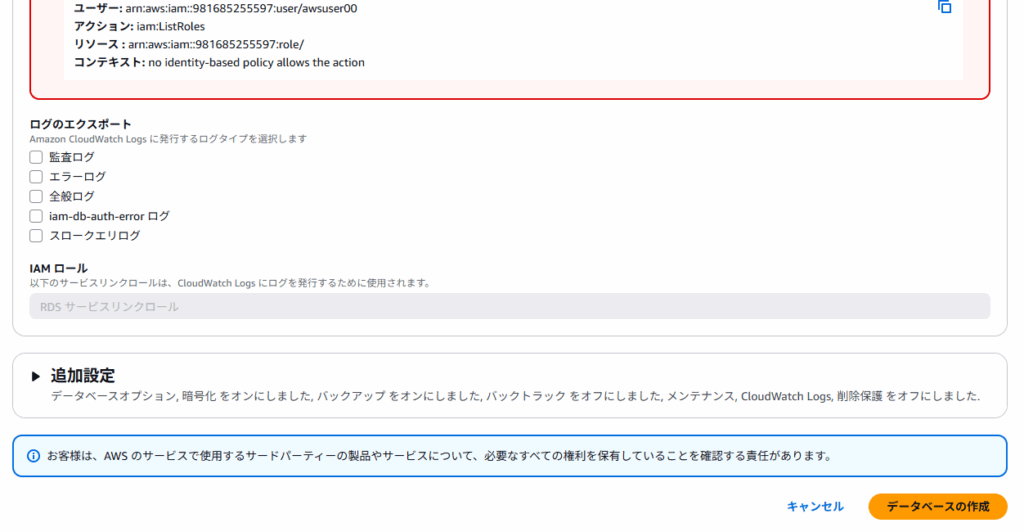
Task: Click the 追加設定 heading
Action: (x=83, y=376)
